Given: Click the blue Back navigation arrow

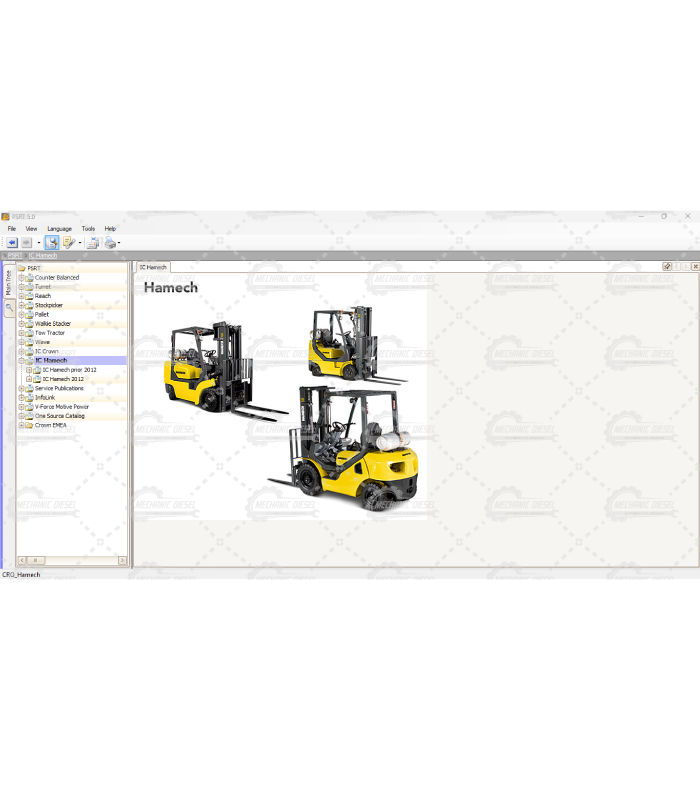Looking at the screenshot, I should 12,243.
